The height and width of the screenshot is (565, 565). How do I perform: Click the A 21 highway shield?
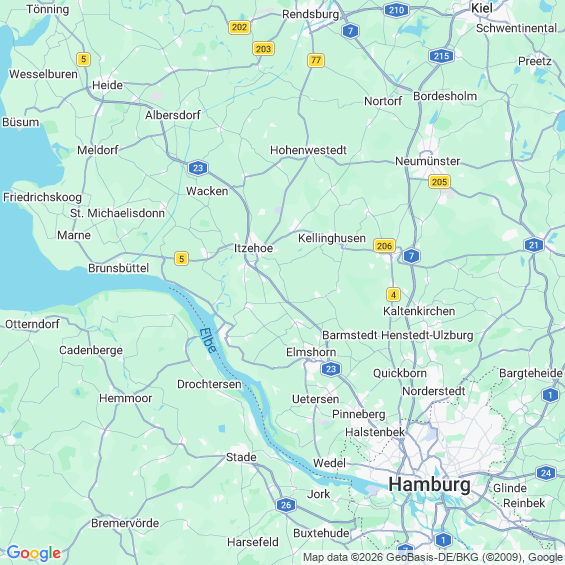[x=534, y=245]
